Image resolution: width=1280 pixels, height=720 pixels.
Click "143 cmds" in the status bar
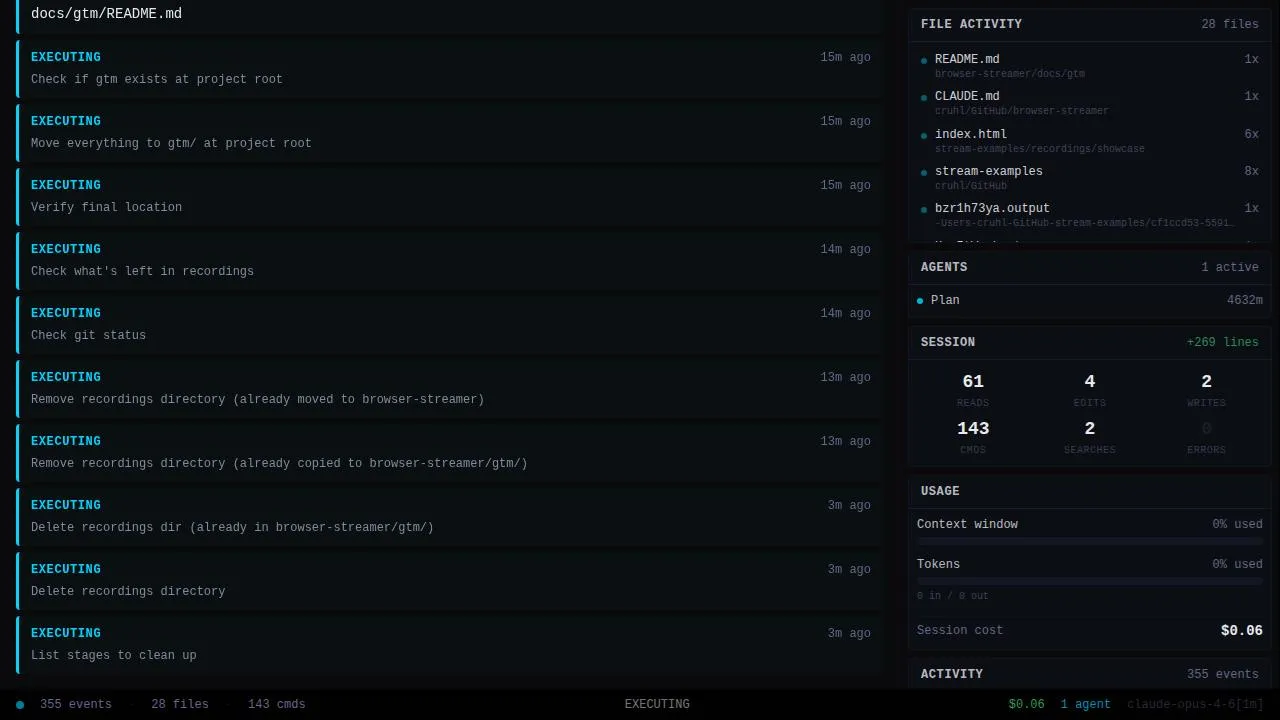coord(277,704)
